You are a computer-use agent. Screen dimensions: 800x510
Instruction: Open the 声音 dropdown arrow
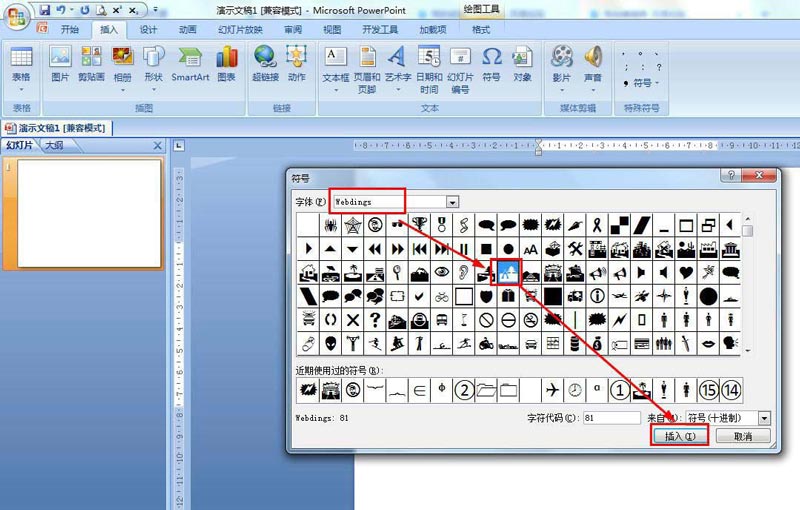[x=592, y=90]
